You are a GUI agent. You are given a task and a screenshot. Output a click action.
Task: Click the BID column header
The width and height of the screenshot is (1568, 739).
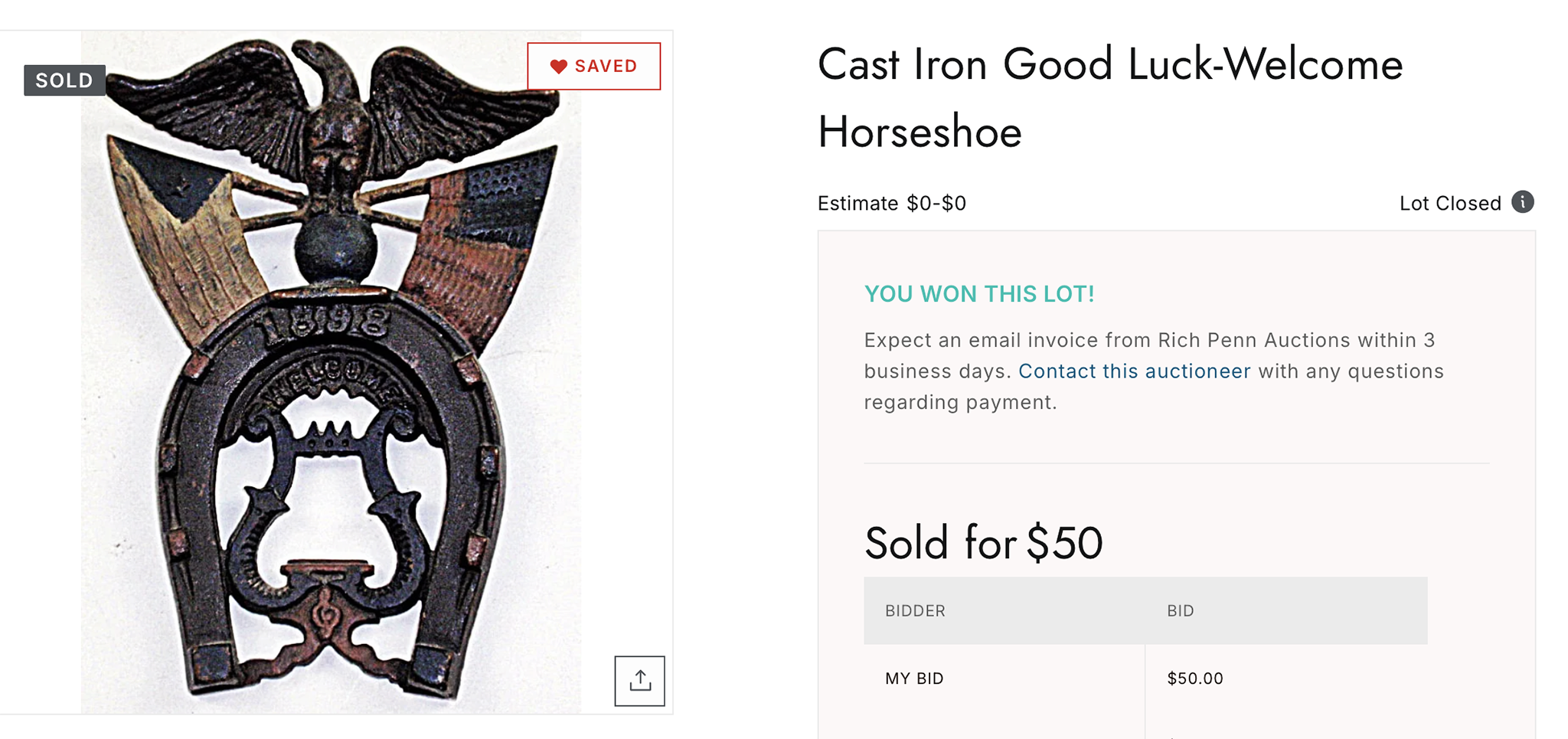tap(1180, 611)
